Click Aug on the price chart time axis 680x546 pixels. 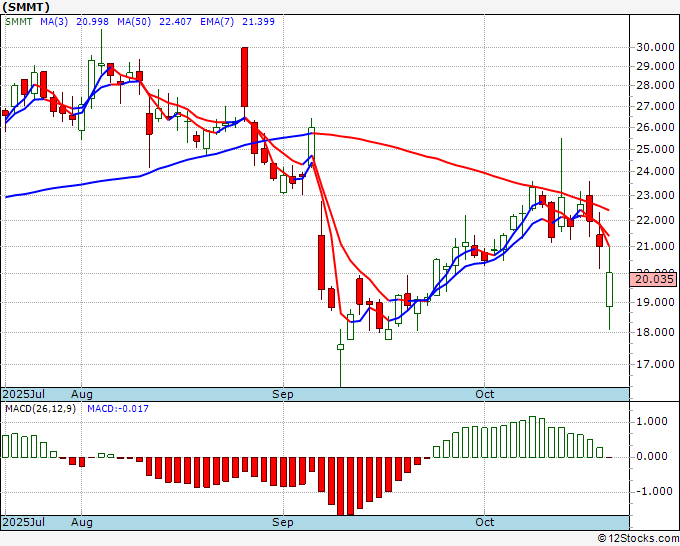(82, 394)
